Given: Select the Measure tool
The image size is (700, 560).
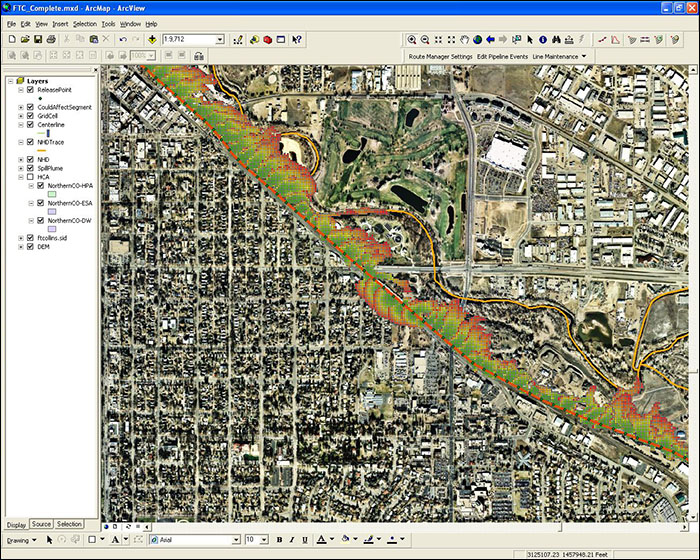Looking at the screenshot, I should (x=569, y=40).
